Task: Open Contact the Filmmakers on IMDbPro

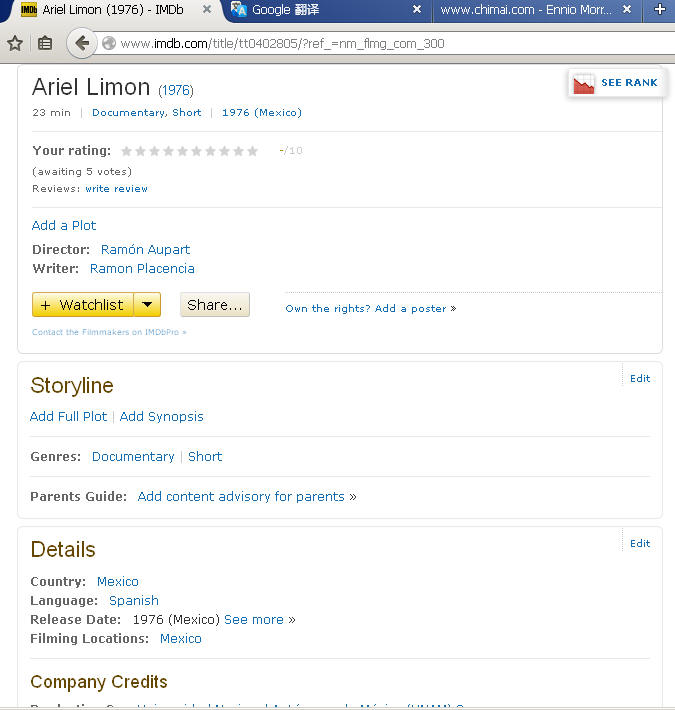Action: pyautogui.click(x=109, y=332)
